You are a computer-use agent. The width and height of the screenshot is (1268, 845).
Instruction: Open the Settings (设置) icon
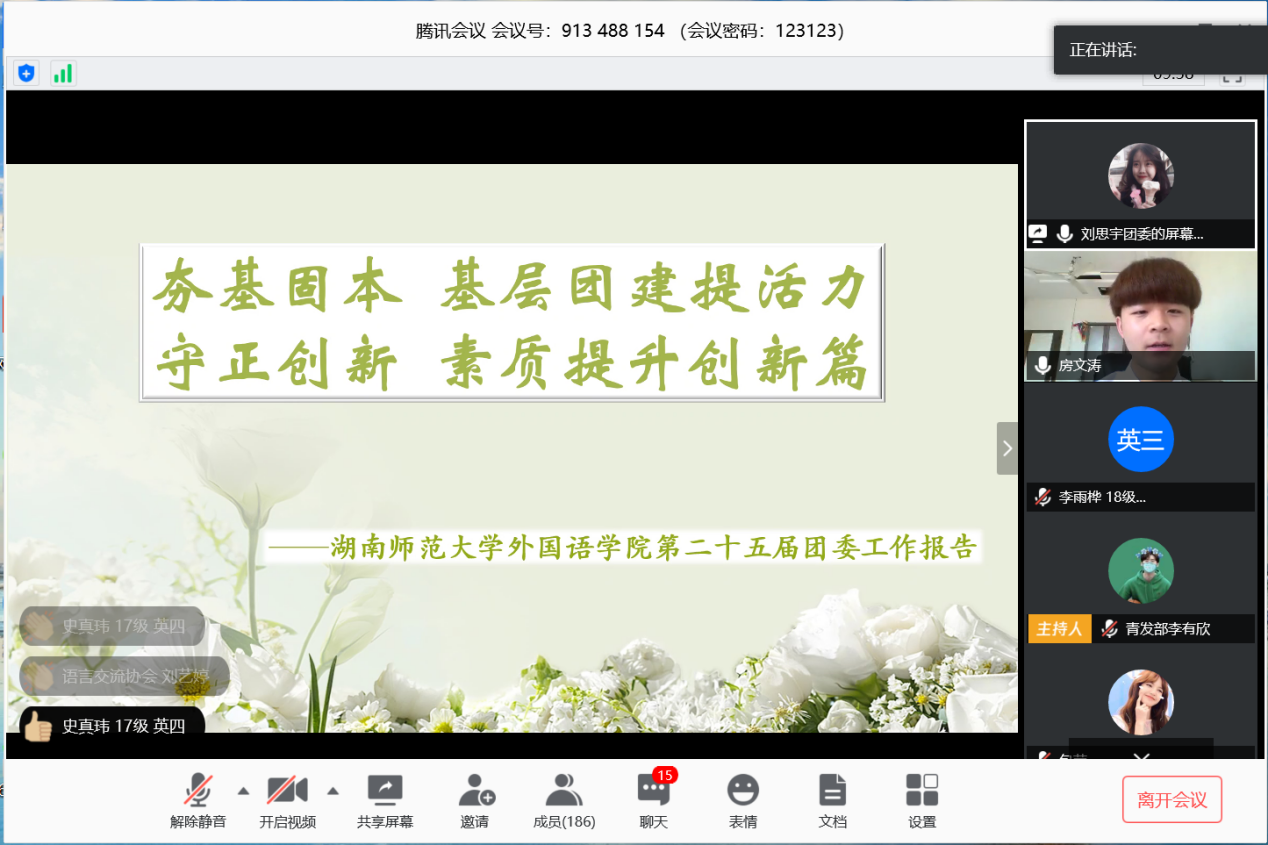coord(921,801)
